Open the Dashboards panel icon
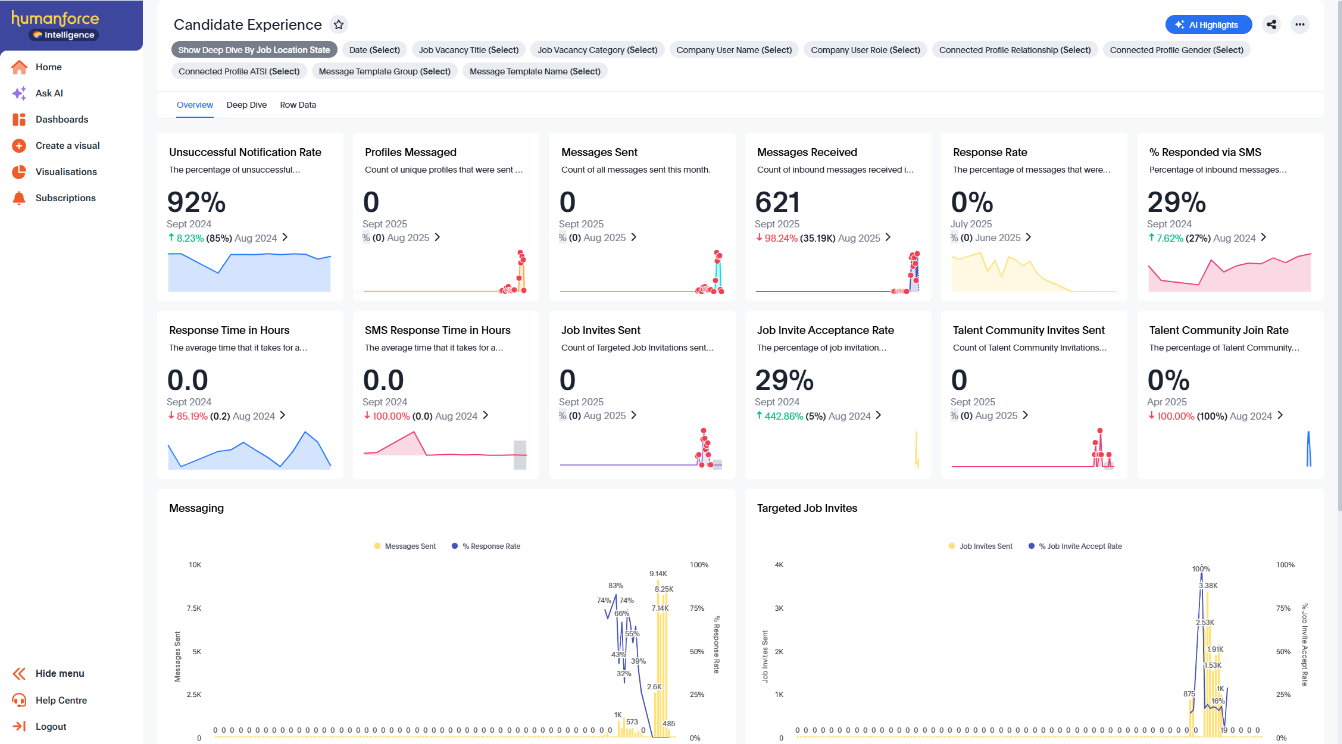Image resolution: width=1342 pixels, height=744 pixels. coord(16,119)
